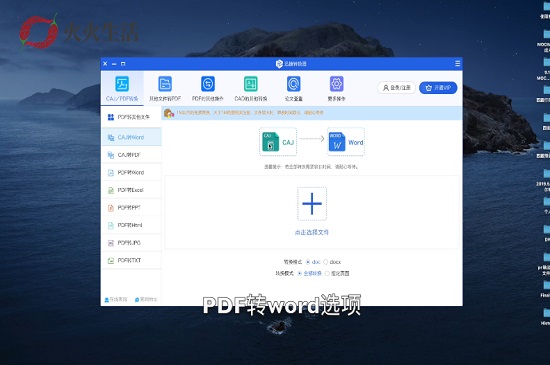550x365 pixels.
Task: Open the PDF的其他操作 tab icon
Action: pyautogui.click(x=208, y=84)
